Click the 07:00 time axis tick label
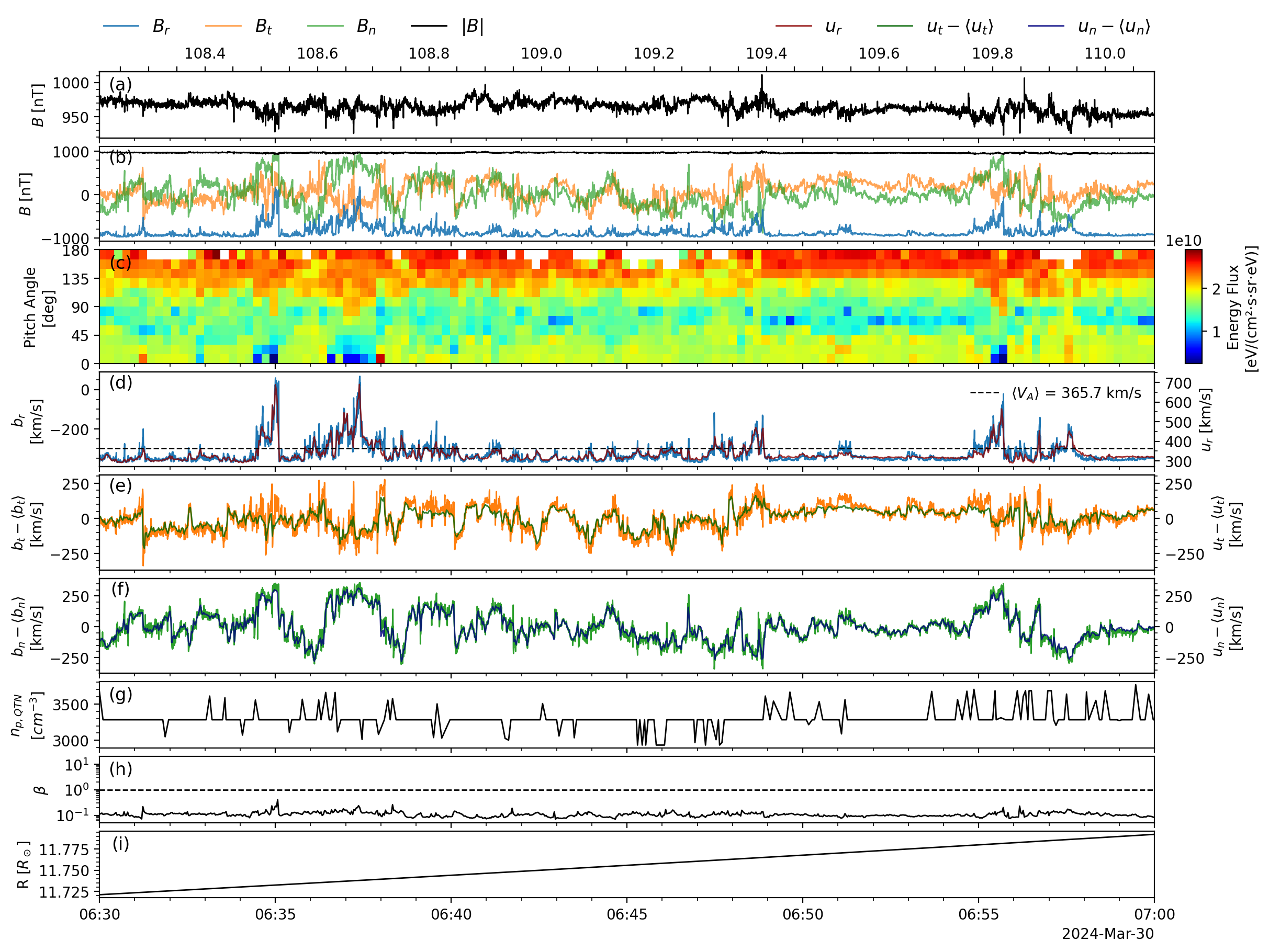1269x952 pixels. (x=1154, y=915)
